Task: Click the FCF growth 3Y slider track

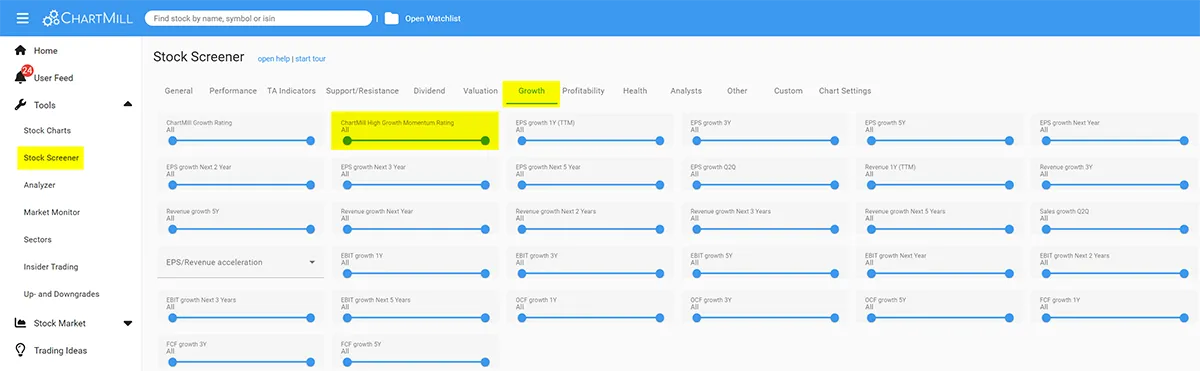Action: (241, 361)
